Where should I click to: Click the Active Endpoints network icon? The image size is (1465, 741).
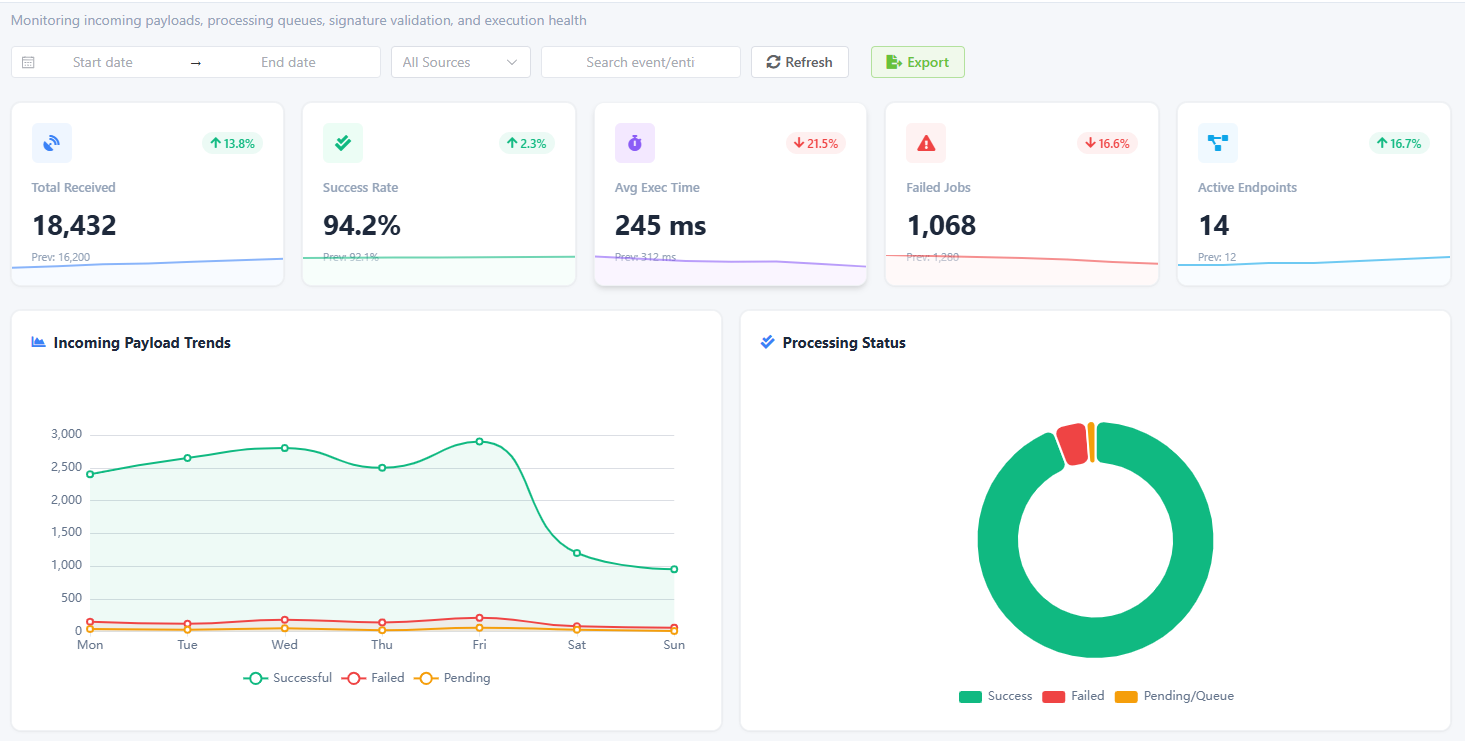point(1218,143)
